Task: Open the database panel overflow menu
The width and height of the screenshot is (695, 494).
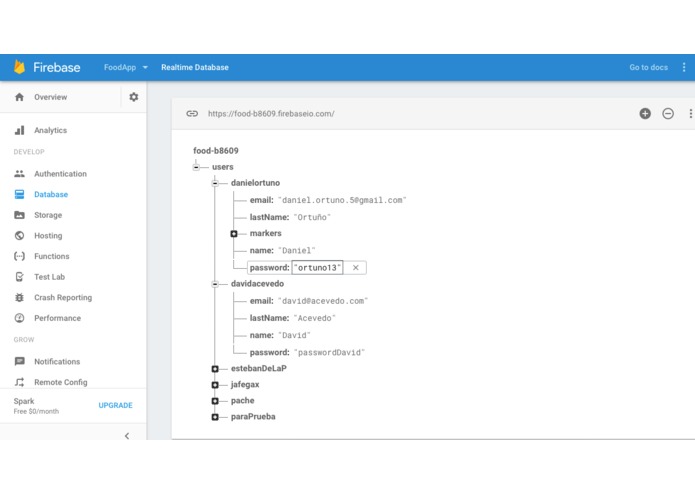Action: click(690, 113)
